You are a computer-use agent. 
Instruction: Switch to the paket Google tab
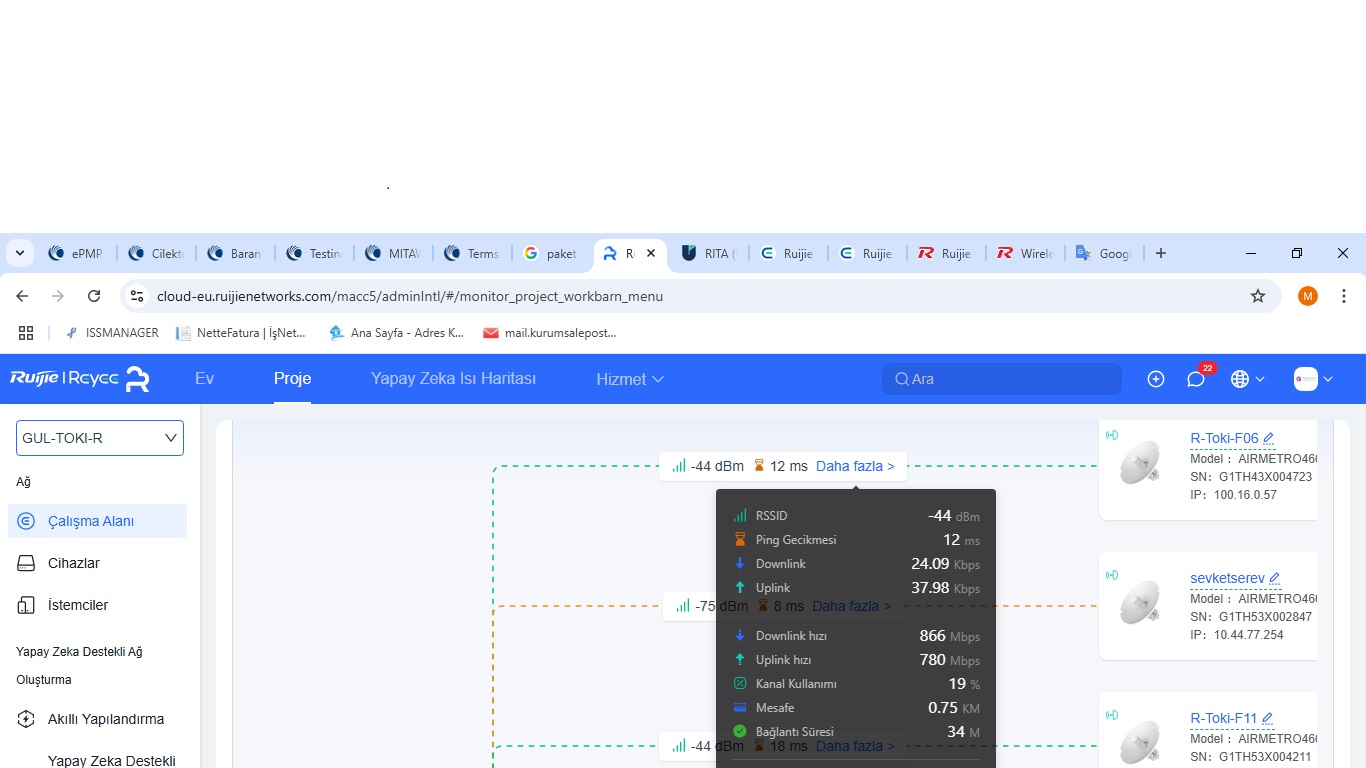tap(551, 254)
